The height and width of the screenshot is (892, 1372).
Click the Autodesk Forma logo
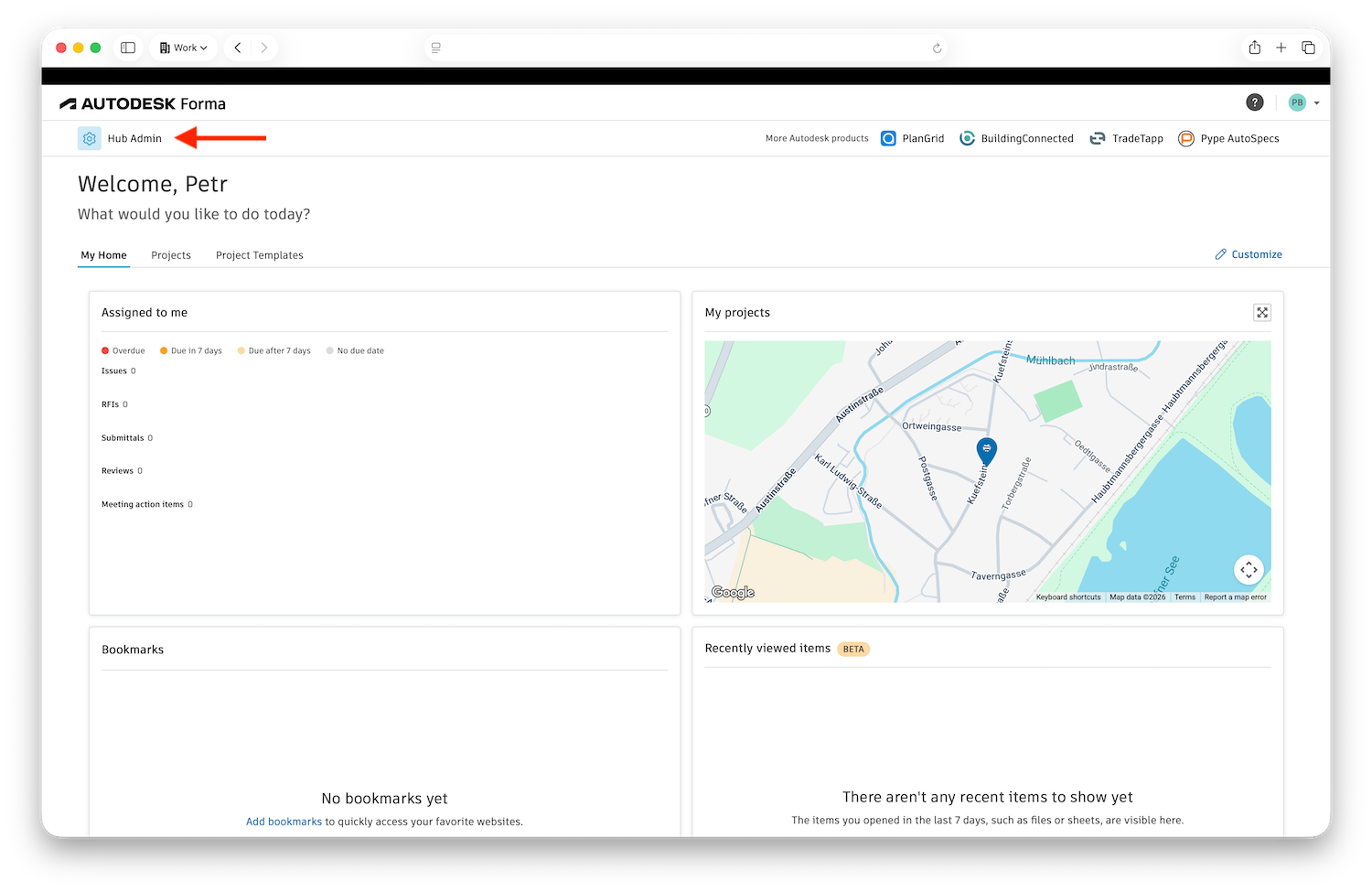tap(143, 103)
